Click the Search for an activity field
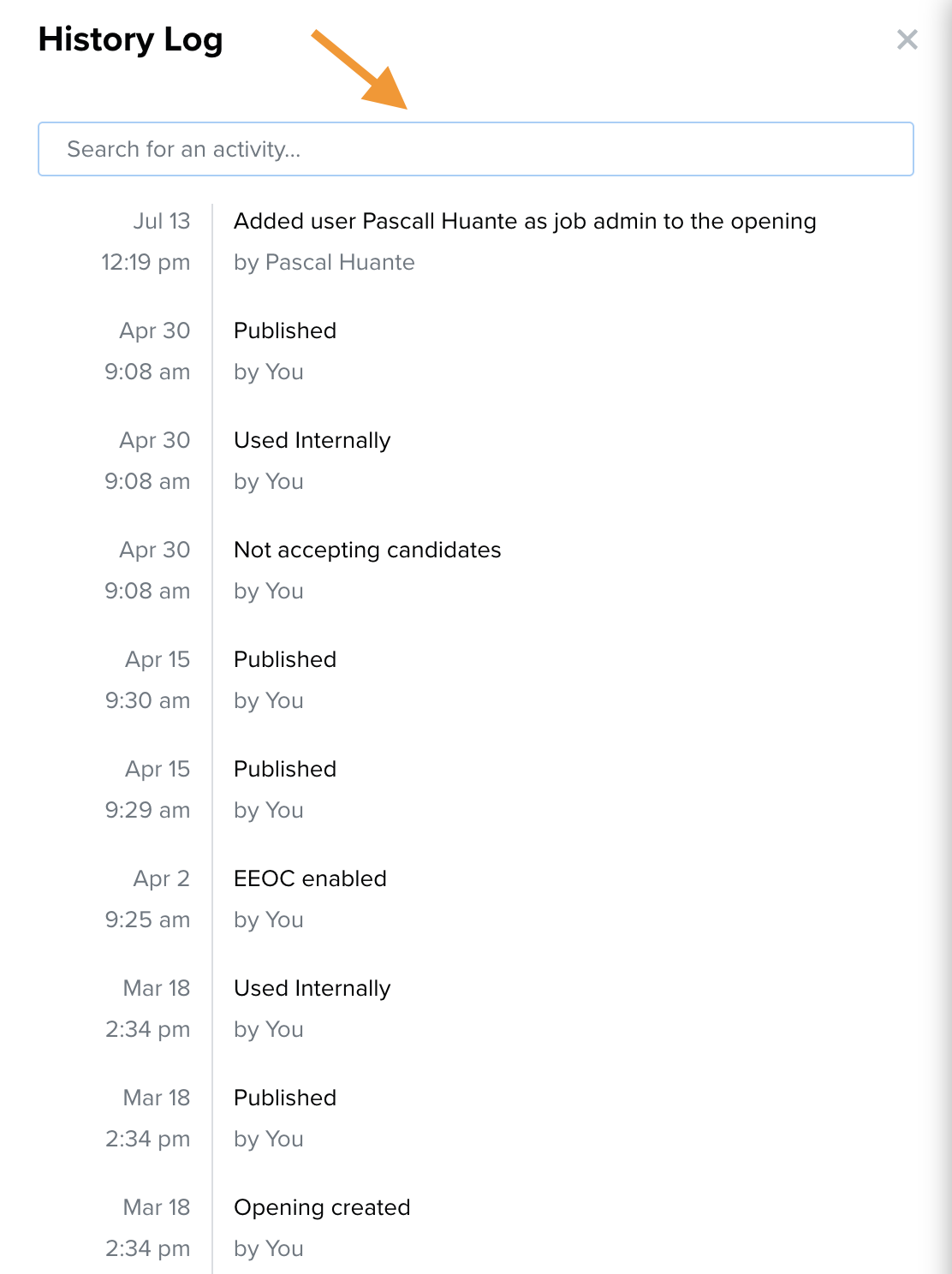Viewport: 952px width, 1274px height. 476,149
